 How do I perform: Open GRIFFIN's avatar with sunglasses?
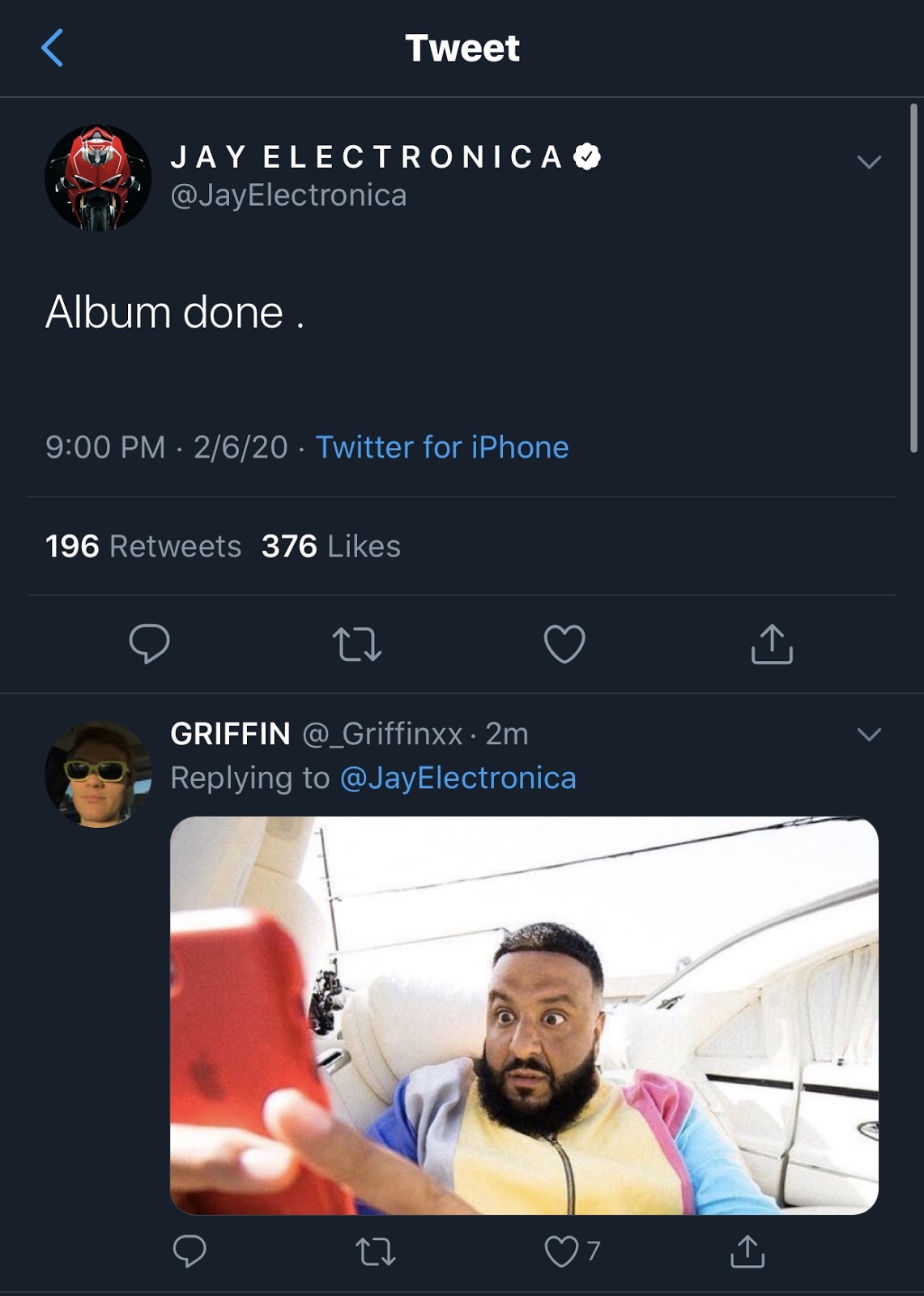(x=98, y=774)
